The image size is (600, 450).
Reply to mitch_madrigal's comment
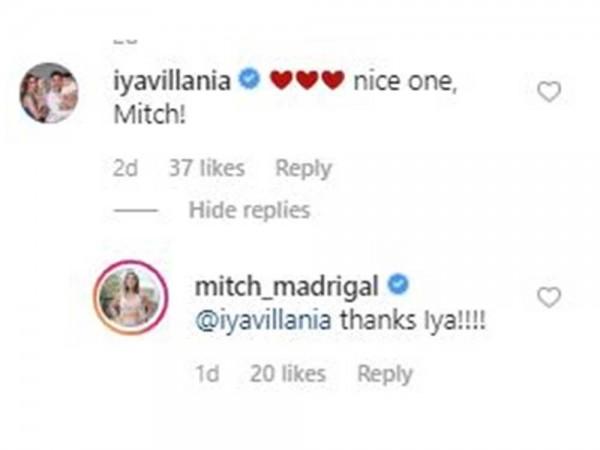(x=385, y=374)
